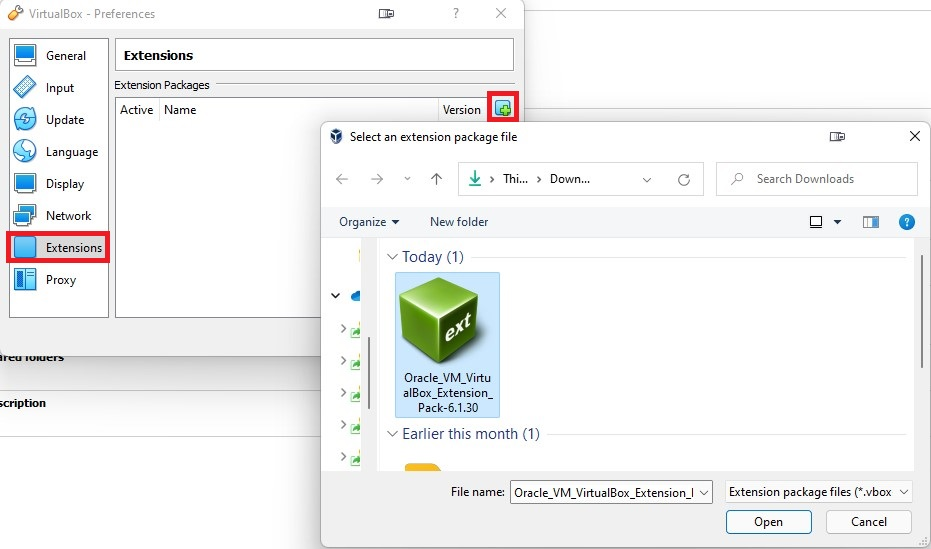Open the Network preferences section
Image resolution: width=931 pixels, height=549 pixels.
(58, 216)
